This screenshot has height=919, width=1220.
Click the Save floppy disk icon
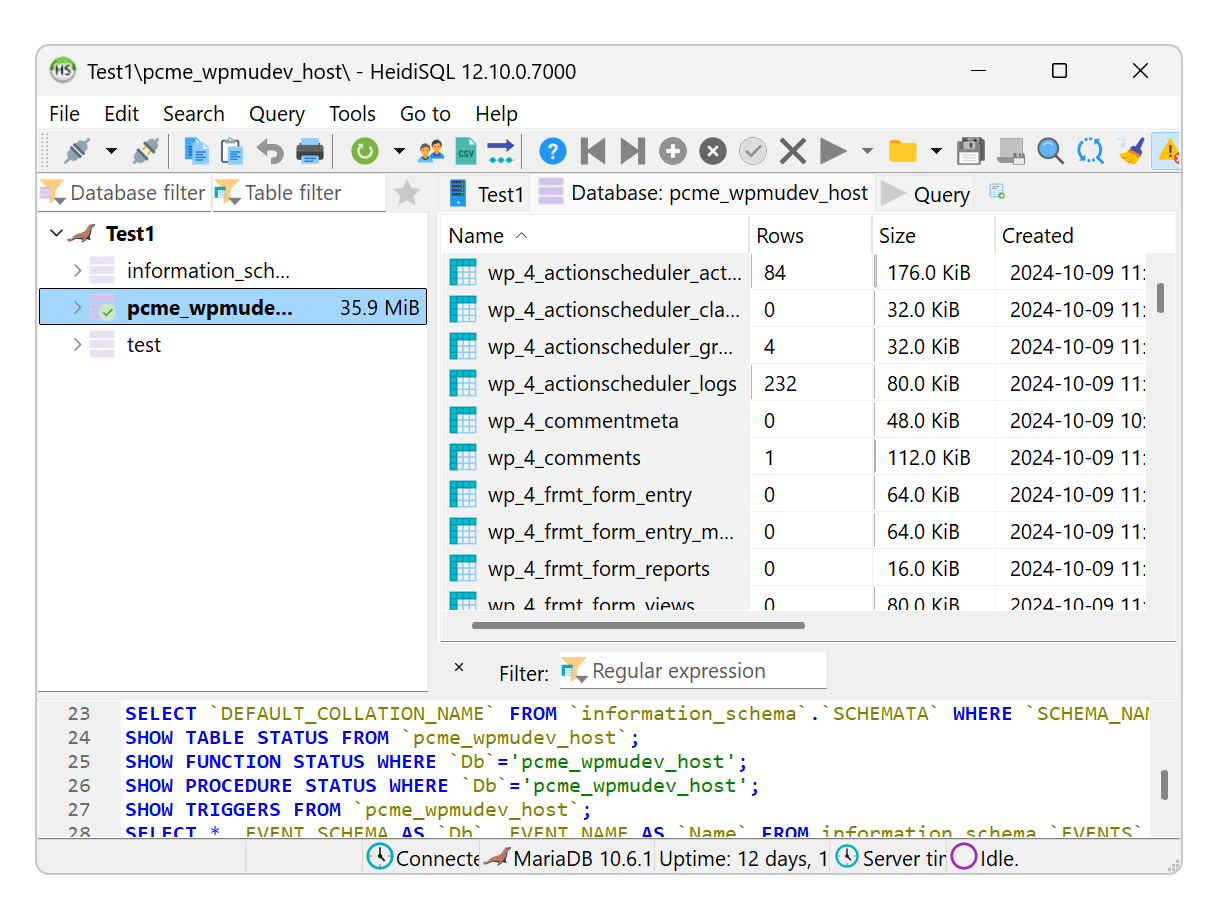coord(970,152)
